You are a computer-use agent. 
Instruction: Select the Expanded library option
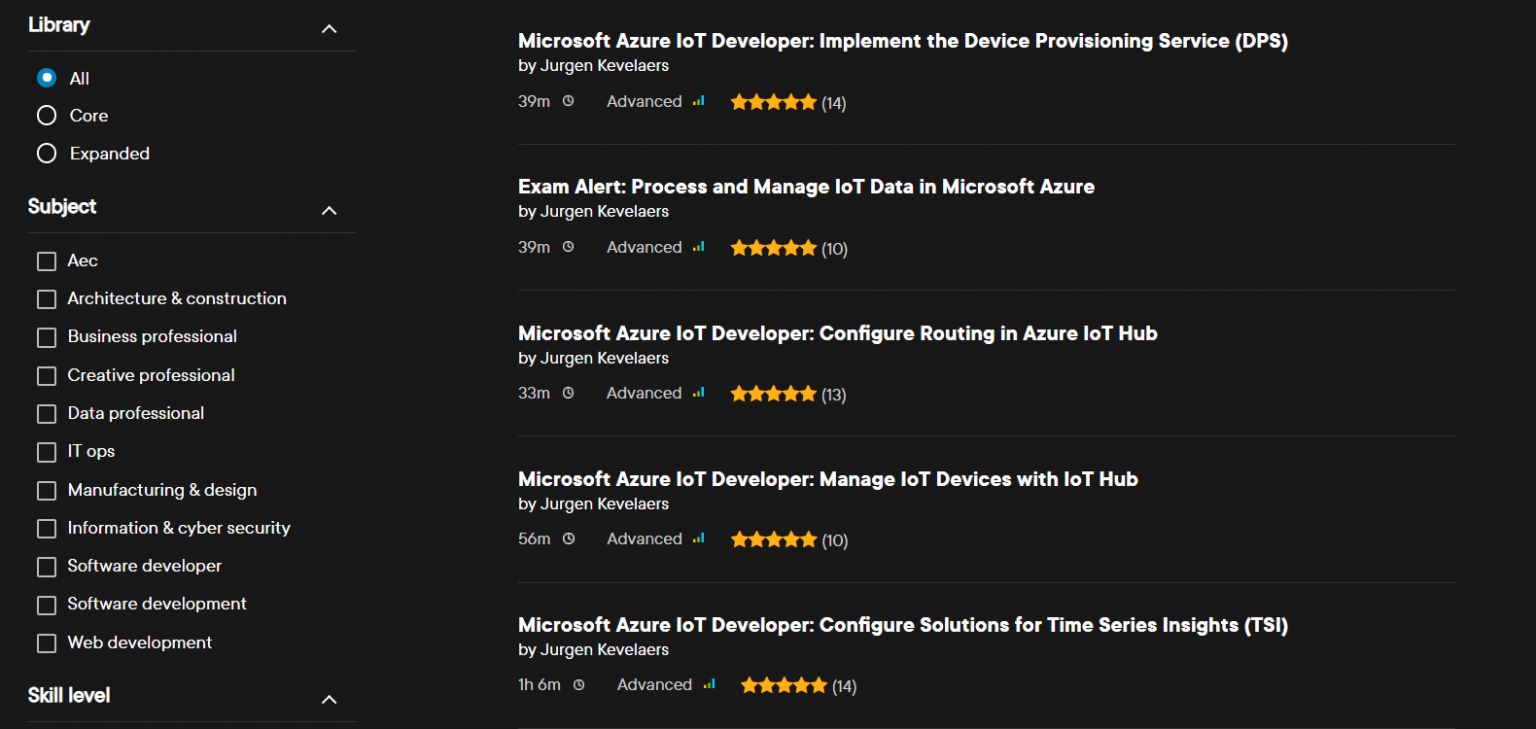(x=46, y=153)
